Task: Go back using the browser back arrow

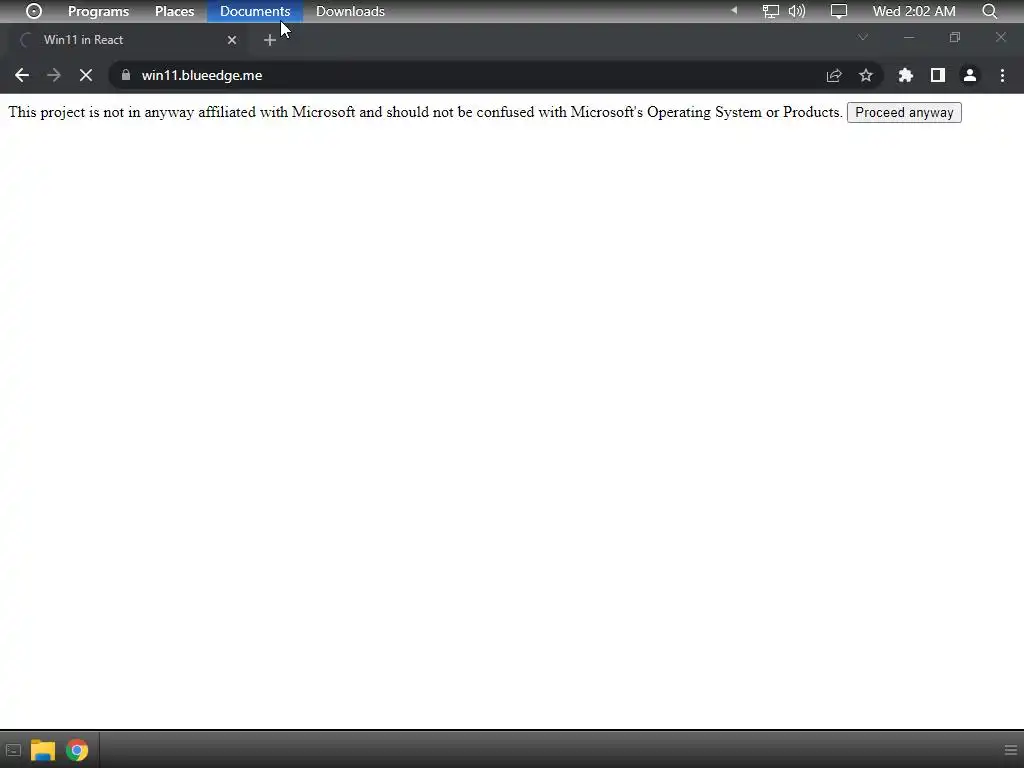Action: pos(22,75)
